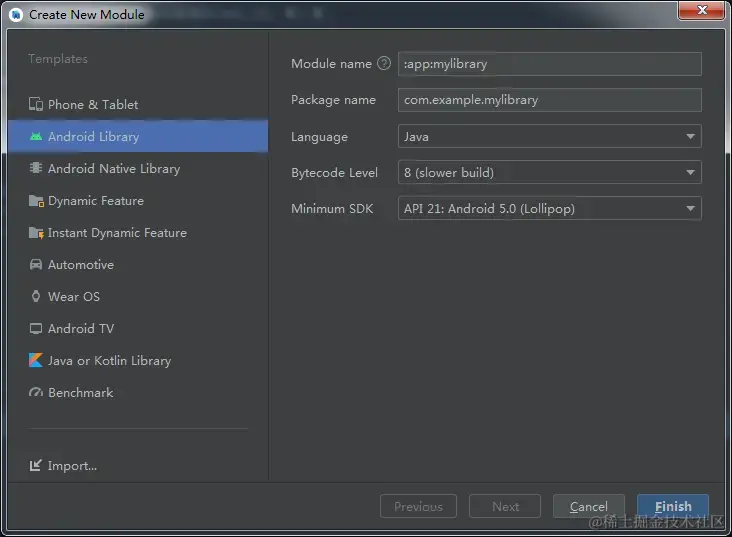Open the Import... option

click(63, 466)
